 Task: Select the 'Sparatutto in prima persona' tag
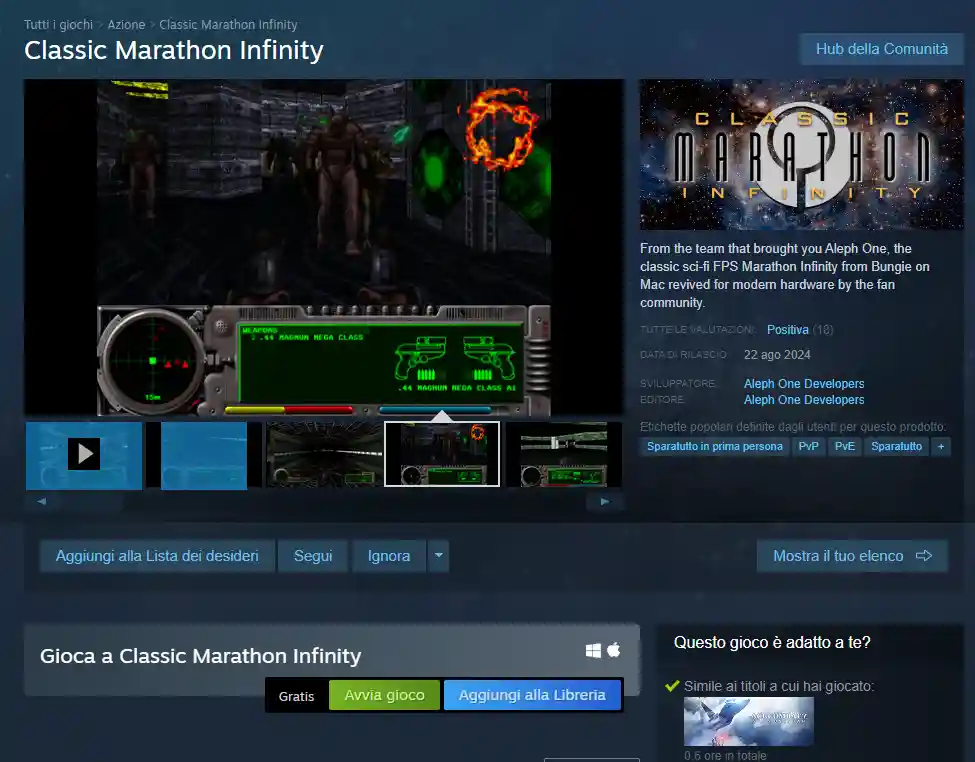[x=714, y=447]
